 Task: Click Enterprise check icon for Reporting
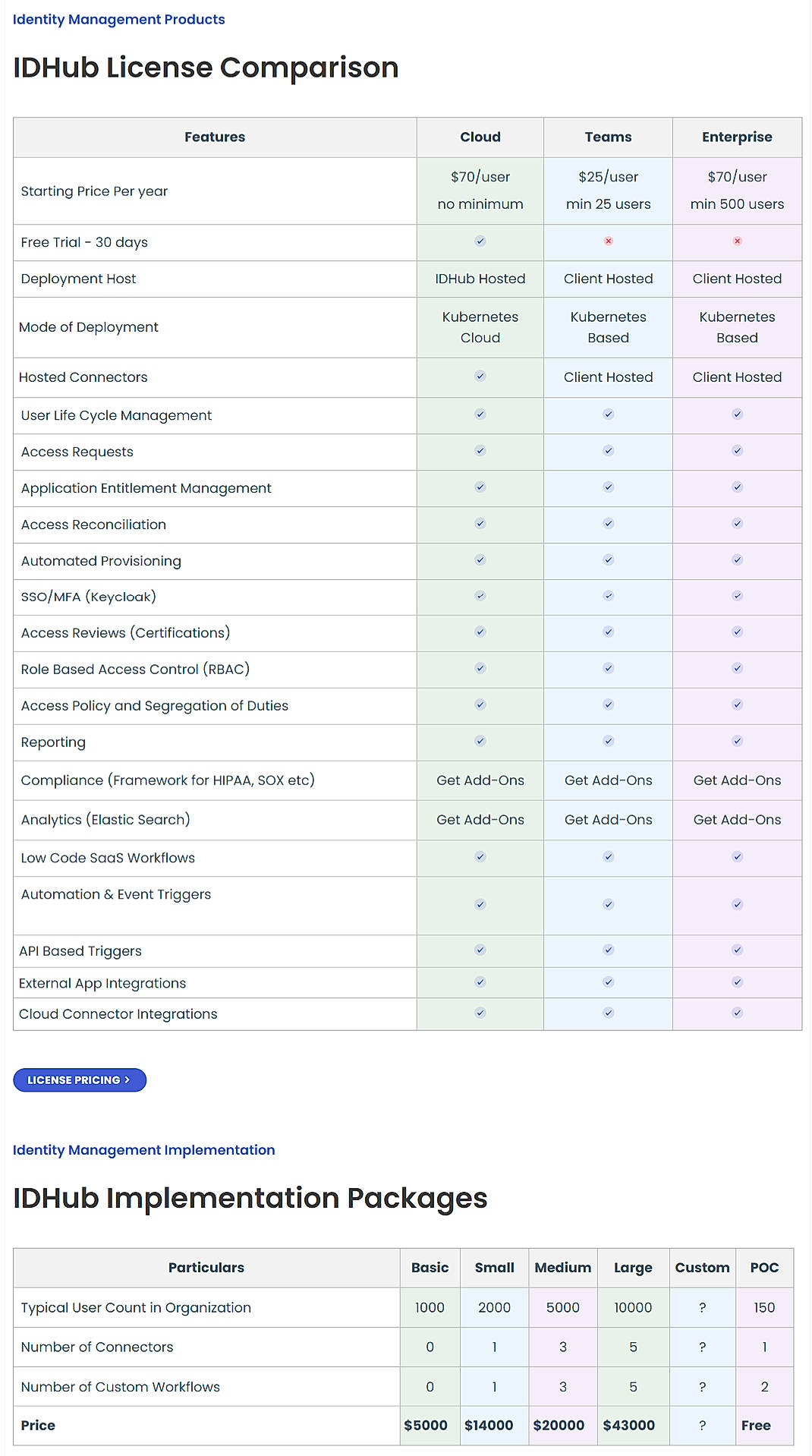737,742
